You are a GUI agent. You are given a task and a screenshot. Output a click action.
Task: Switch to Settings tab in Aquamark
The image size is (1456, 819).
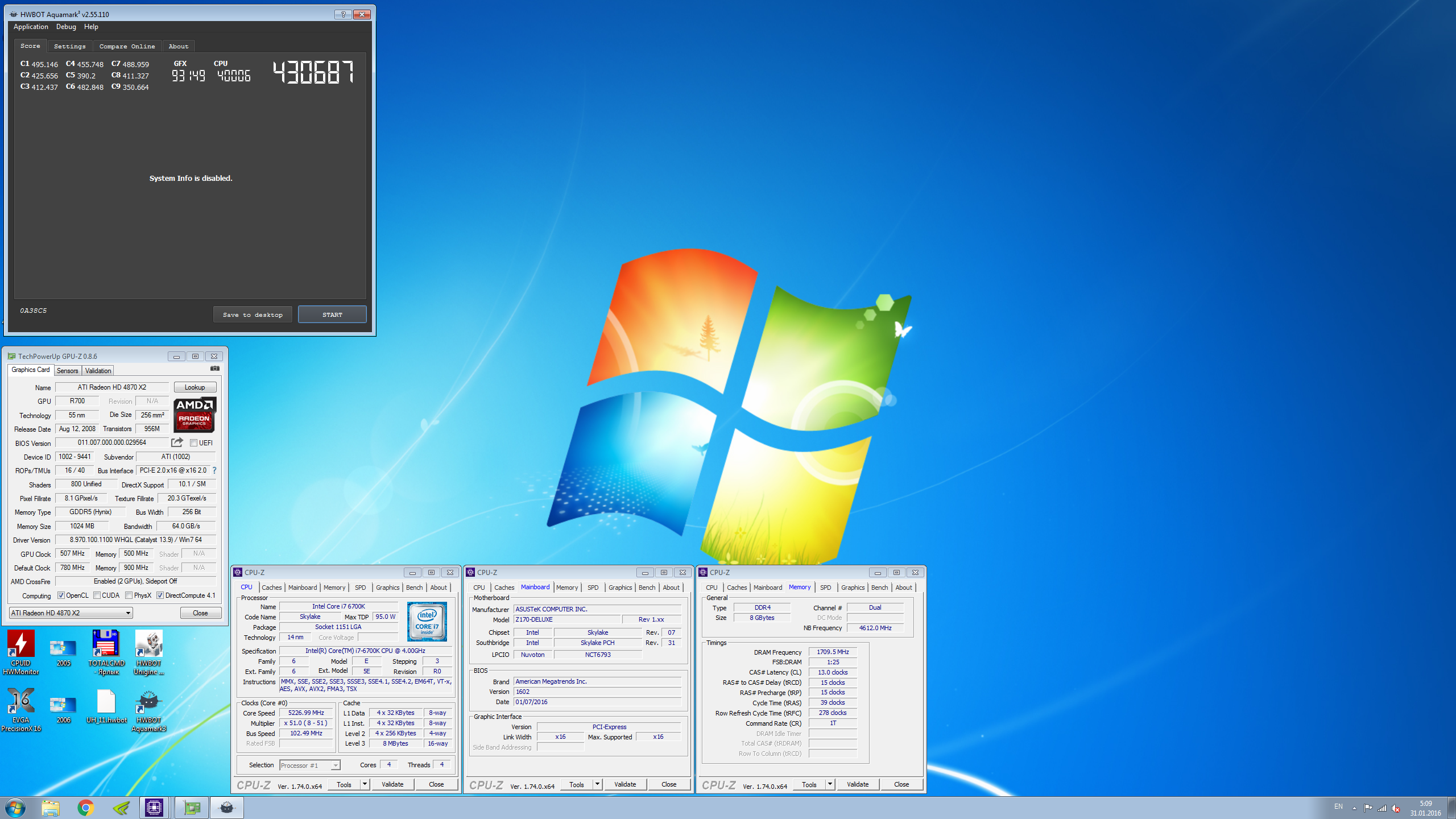(x=69, y=47)
